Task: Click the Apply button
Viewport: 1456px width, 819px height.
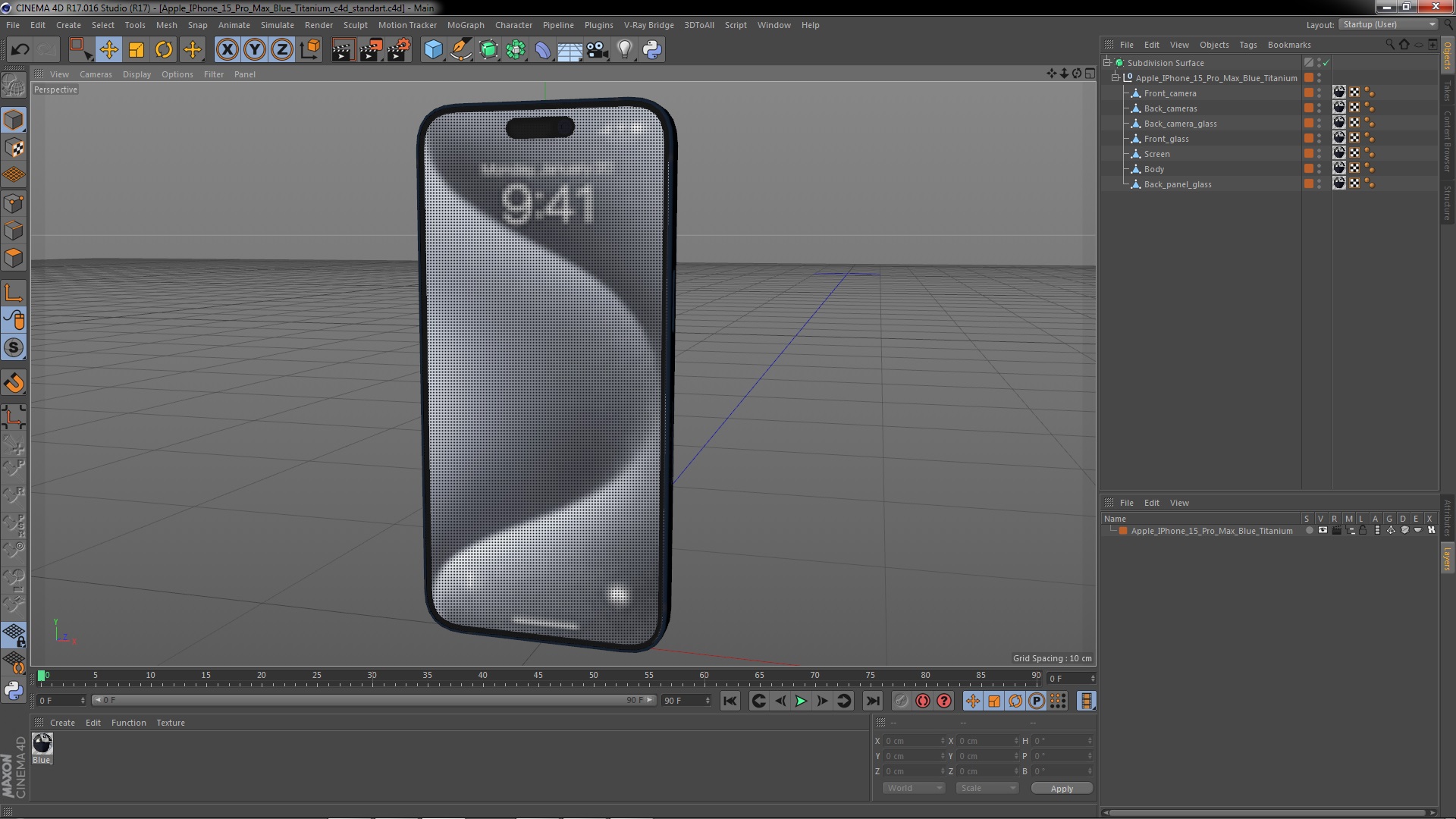Action: click(x=1062, y=789)
